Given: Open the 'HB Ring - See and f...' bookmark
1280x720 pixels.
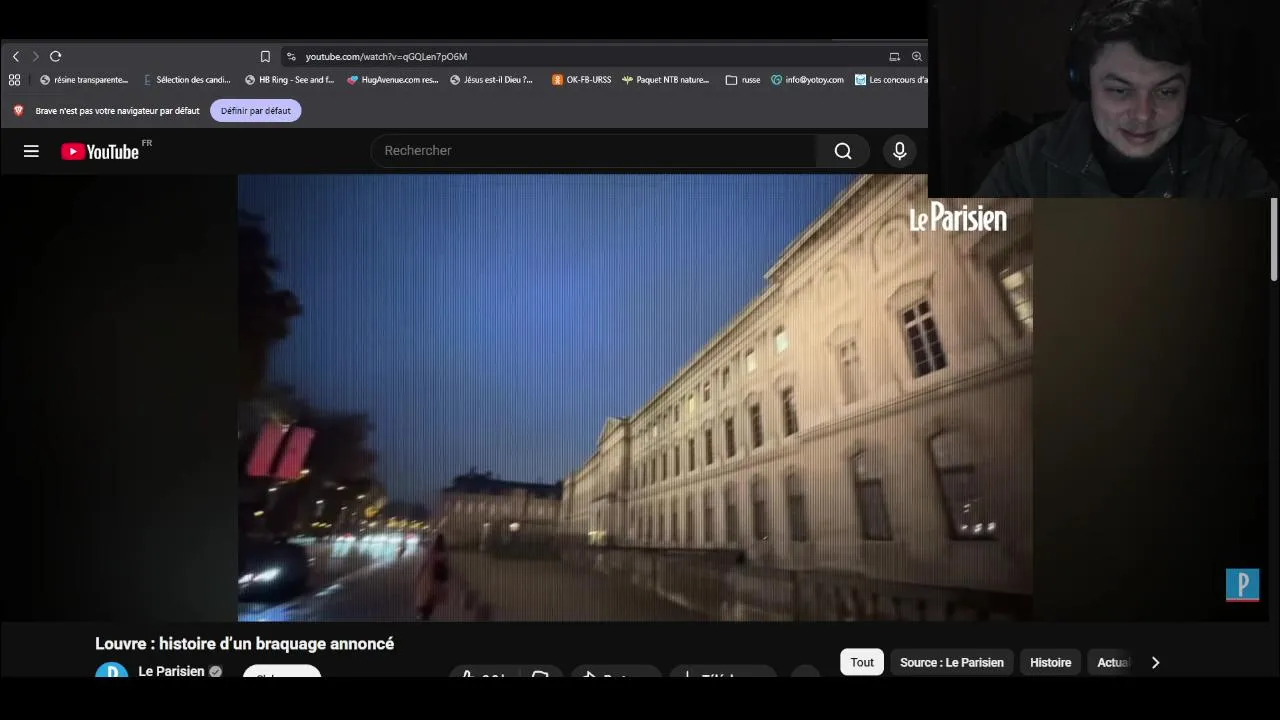Looking at the screenshot, I should click(x=289, y=80).
